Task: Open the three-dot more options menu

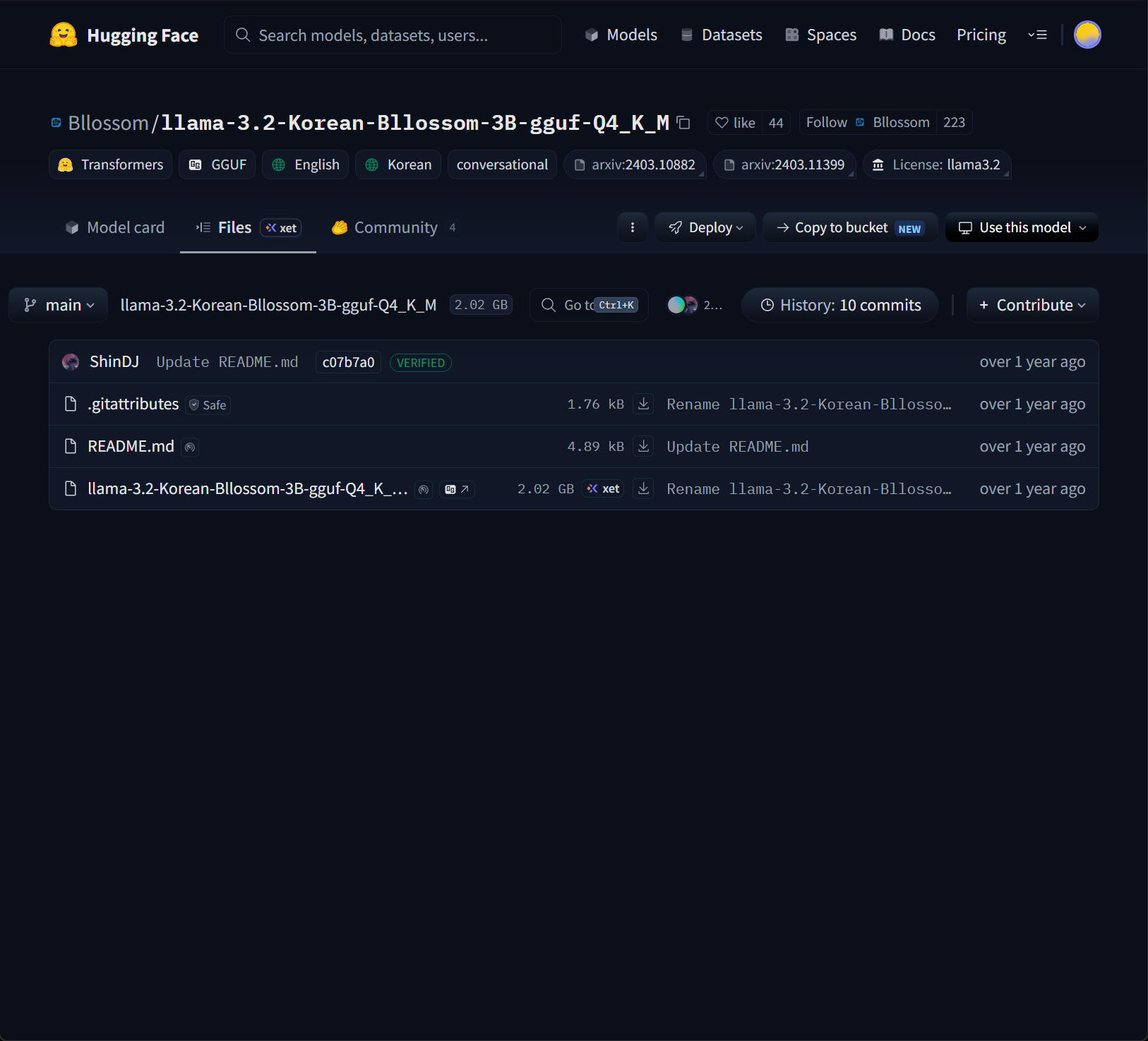Action: 633,227
